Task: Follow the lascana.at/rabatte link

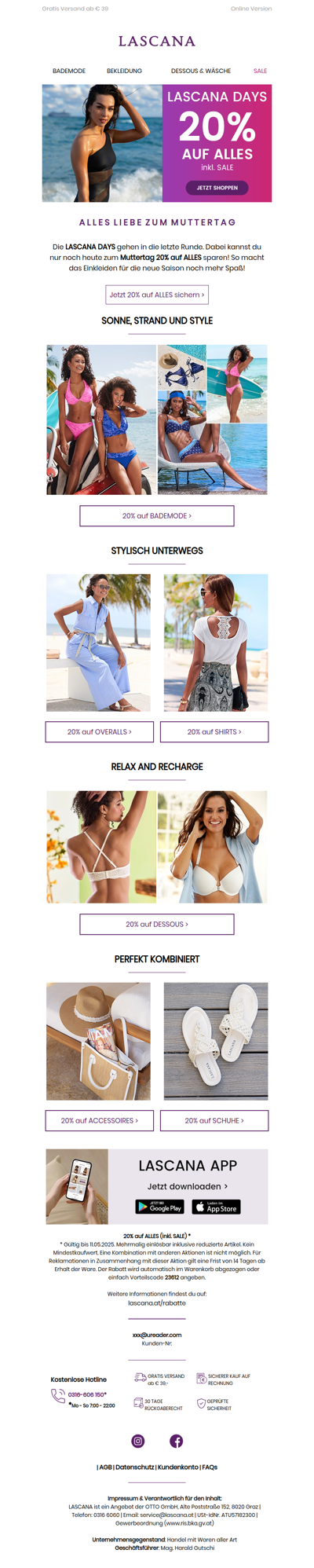Action: click(157, 1302)
